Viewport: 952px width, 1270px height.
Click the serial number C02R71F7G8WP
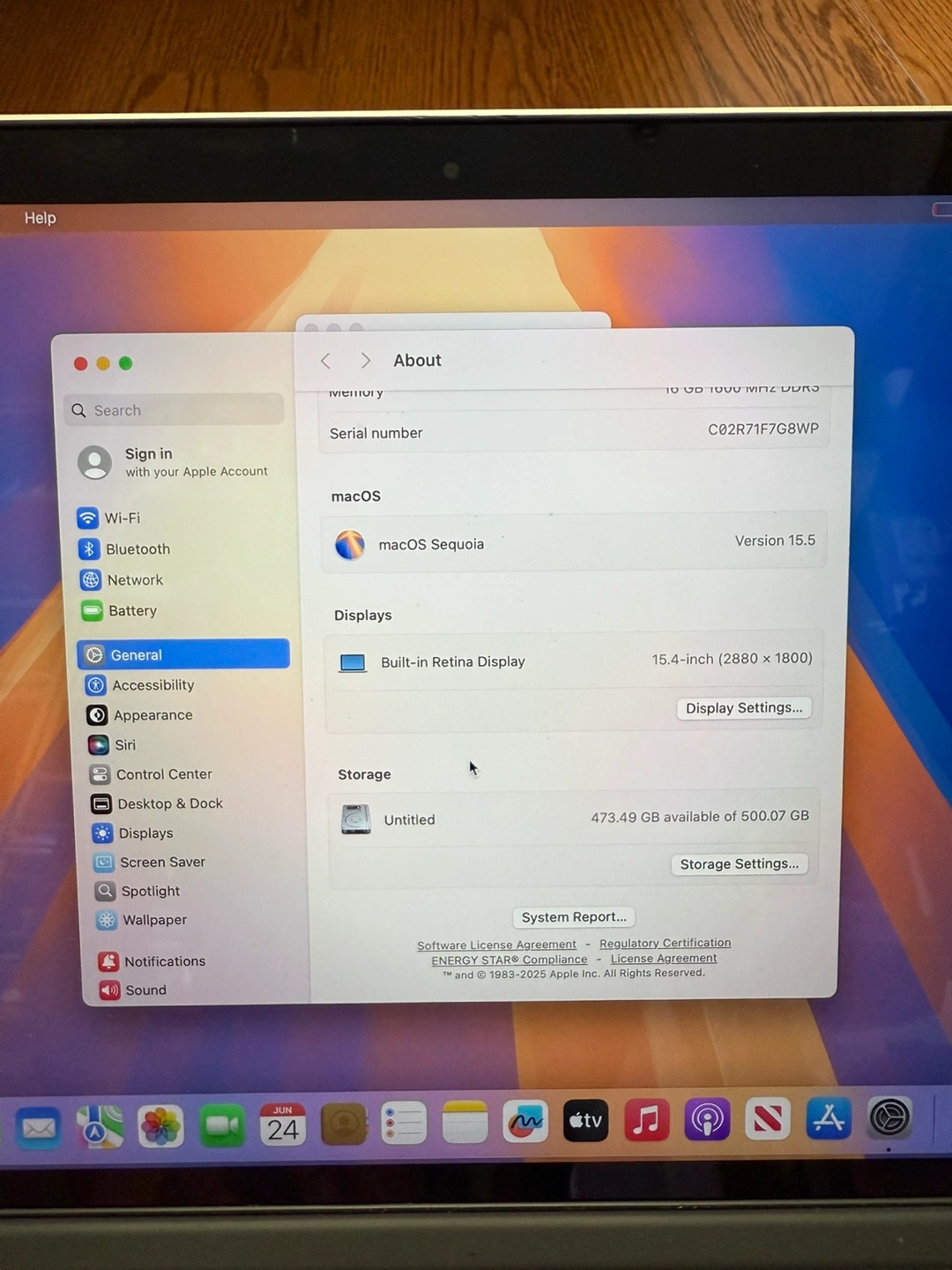763,429
